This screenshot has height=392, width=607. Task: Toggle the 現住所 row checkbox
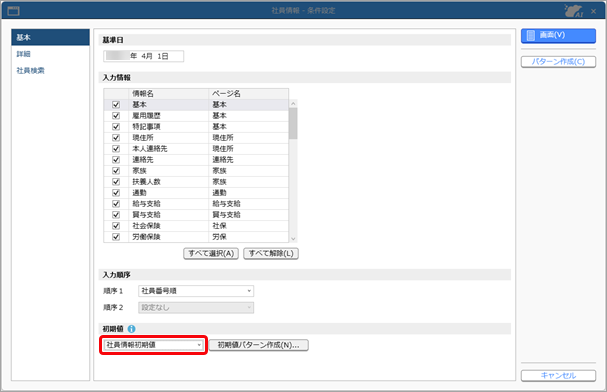pyautogui.click(x=116, y=138)
